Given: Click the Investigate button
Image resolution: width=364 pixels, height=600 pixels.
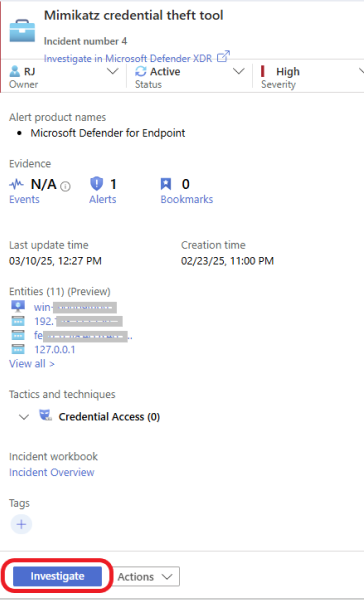Looking at the screenshot, I should (x=57, y=576).
